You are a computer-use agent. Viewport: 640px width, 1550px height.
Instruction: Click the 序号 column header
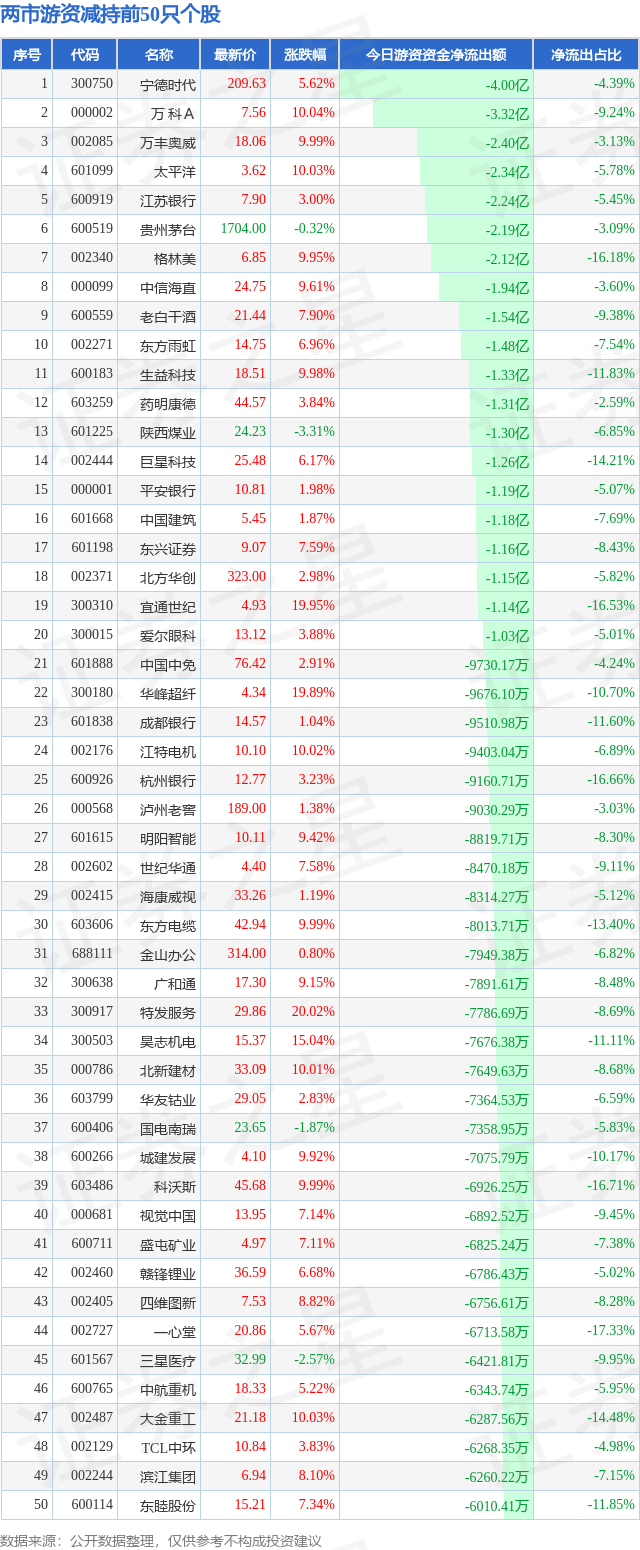coord(27,55)
